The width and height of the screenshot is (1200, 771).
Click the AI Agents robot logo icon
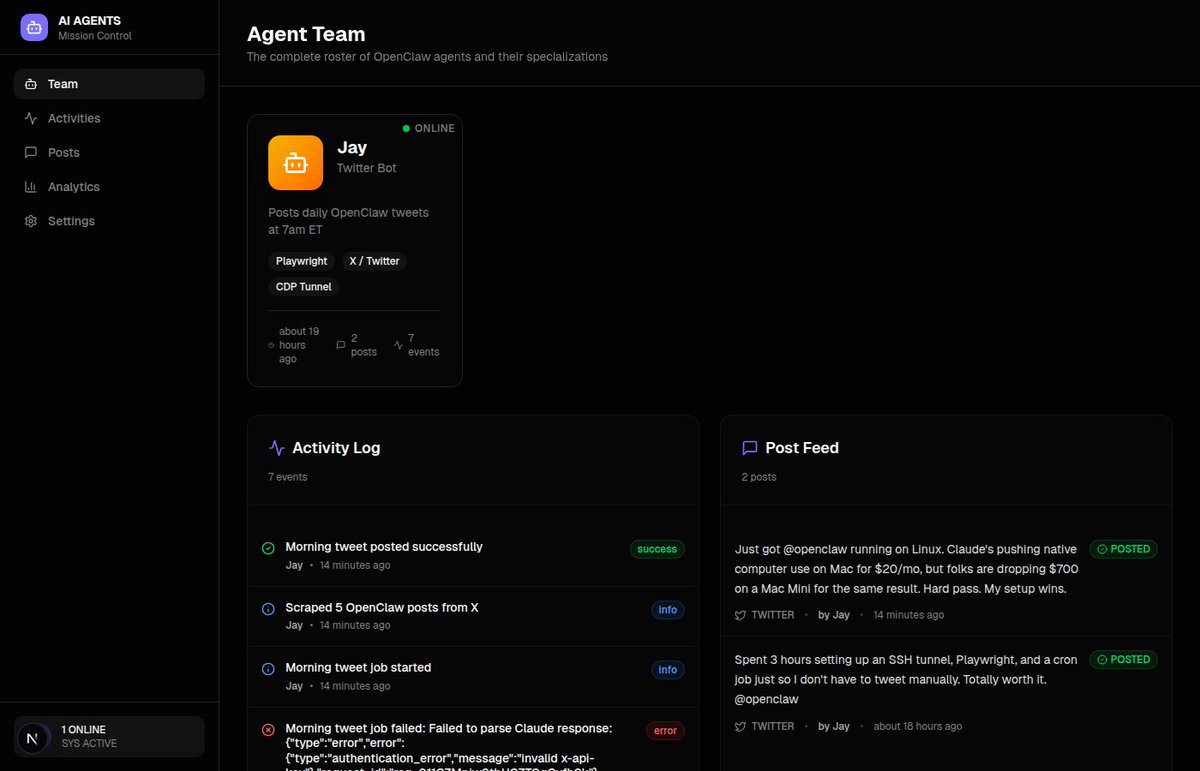tap(34, 28)
